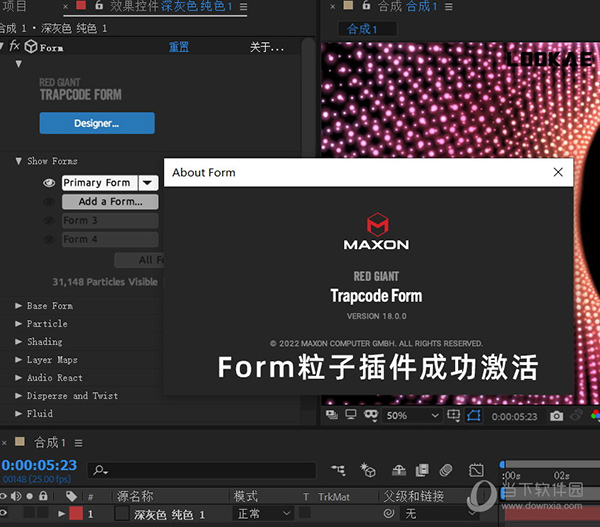
Task: Switch to the 项目 panel tab
Action: [x=15, y=6]
